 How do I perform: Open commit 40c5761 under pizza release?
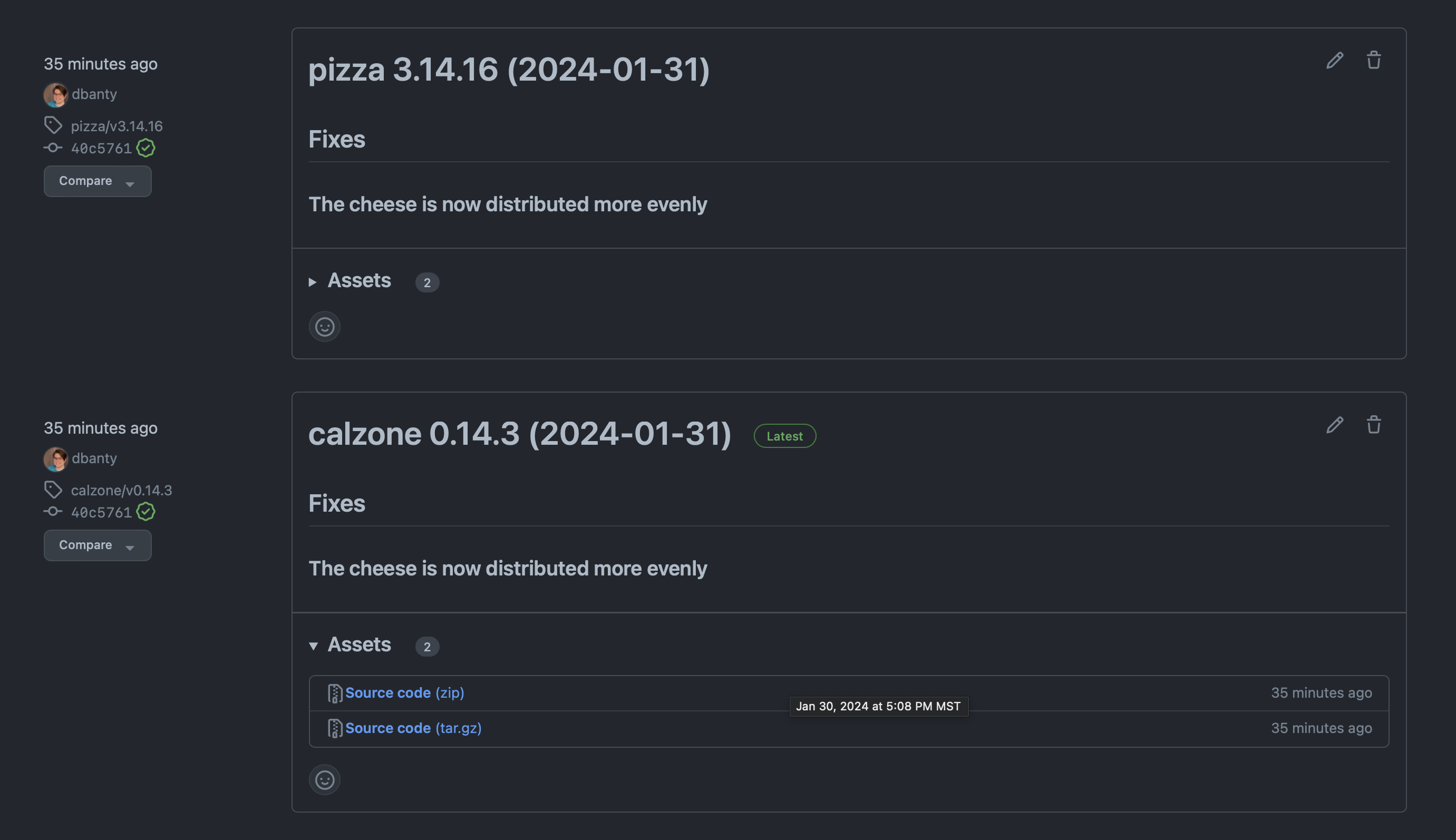click(101, 148)
